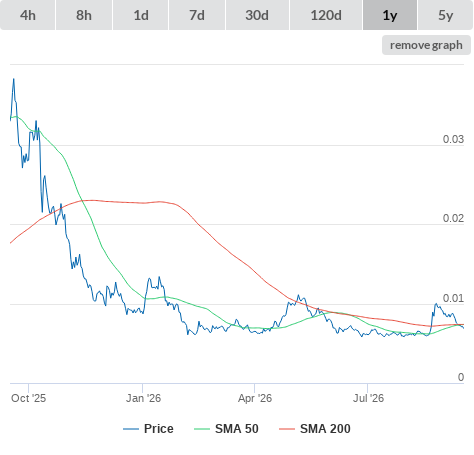
Task: Click the Jan '26 axis tick label
Action: [143, 398]
